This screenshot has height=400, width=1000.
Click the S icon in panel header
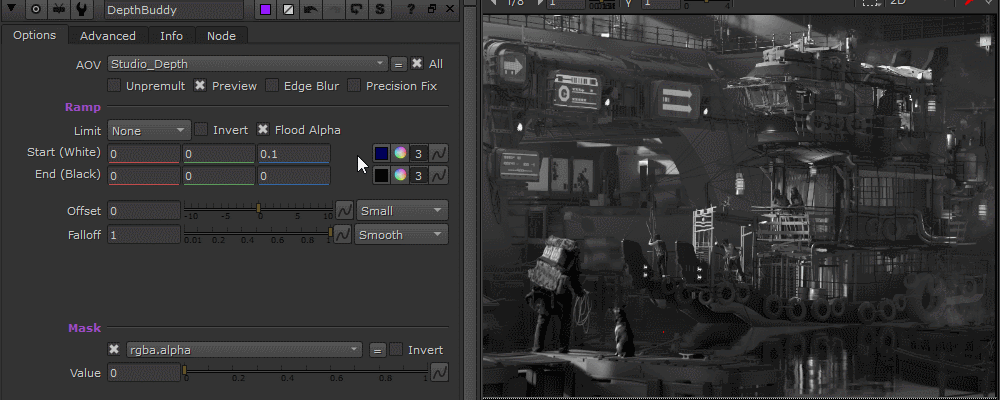381,10
